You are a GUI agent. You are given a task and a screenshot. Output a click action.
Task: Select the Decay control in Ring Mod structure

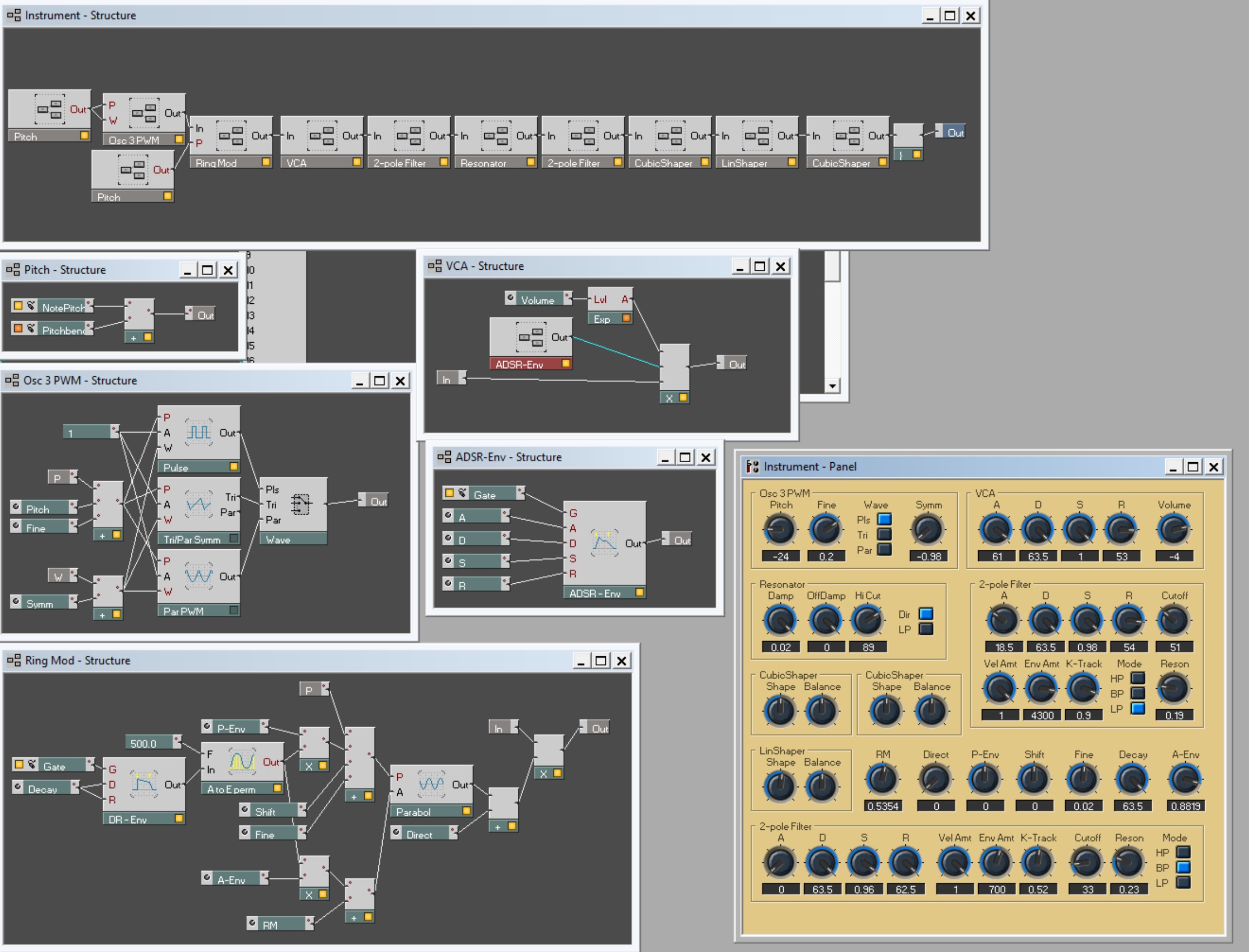(46, 788)
